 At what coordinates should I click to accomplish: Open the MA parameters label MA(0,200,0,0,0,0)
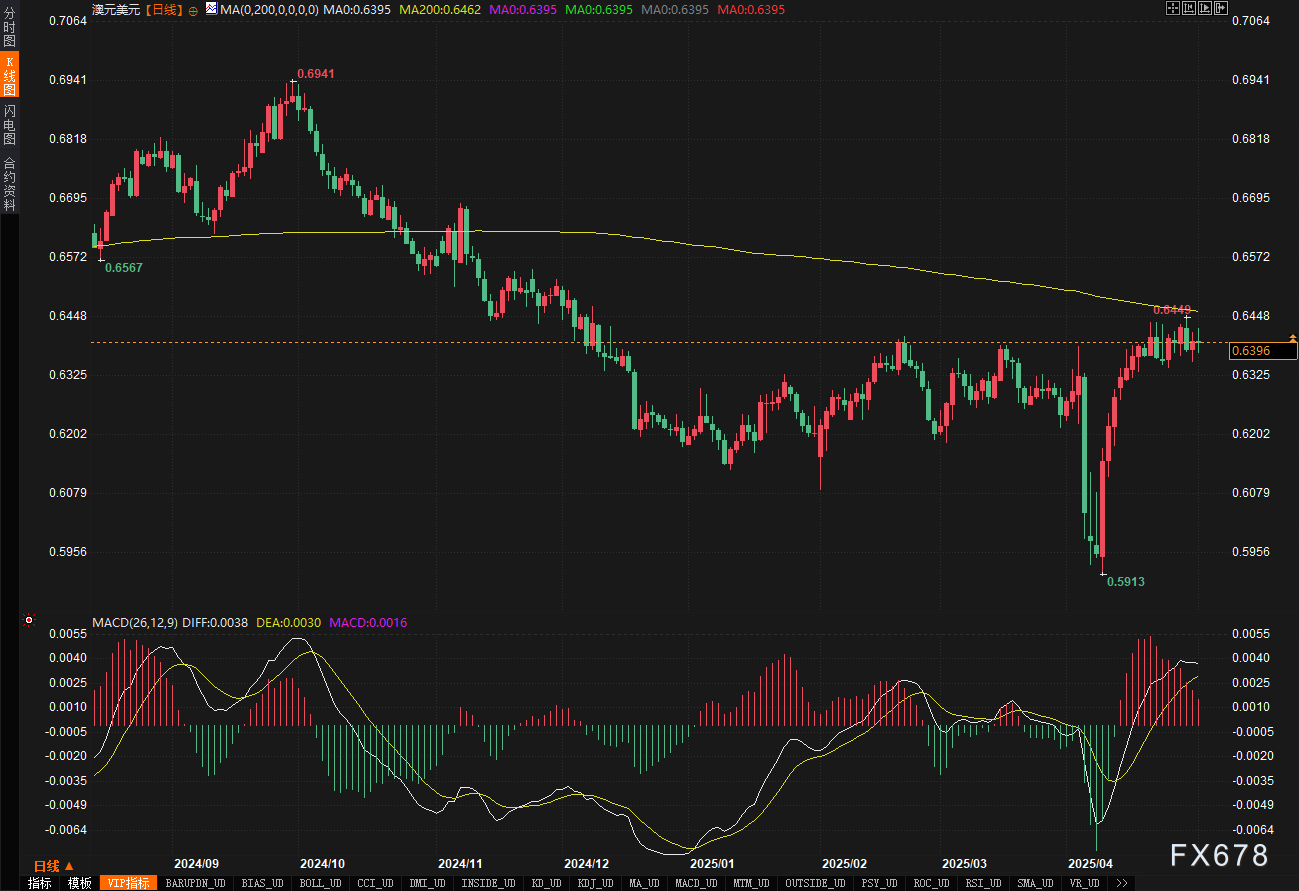pyautogui.click(x=270, y=9)
